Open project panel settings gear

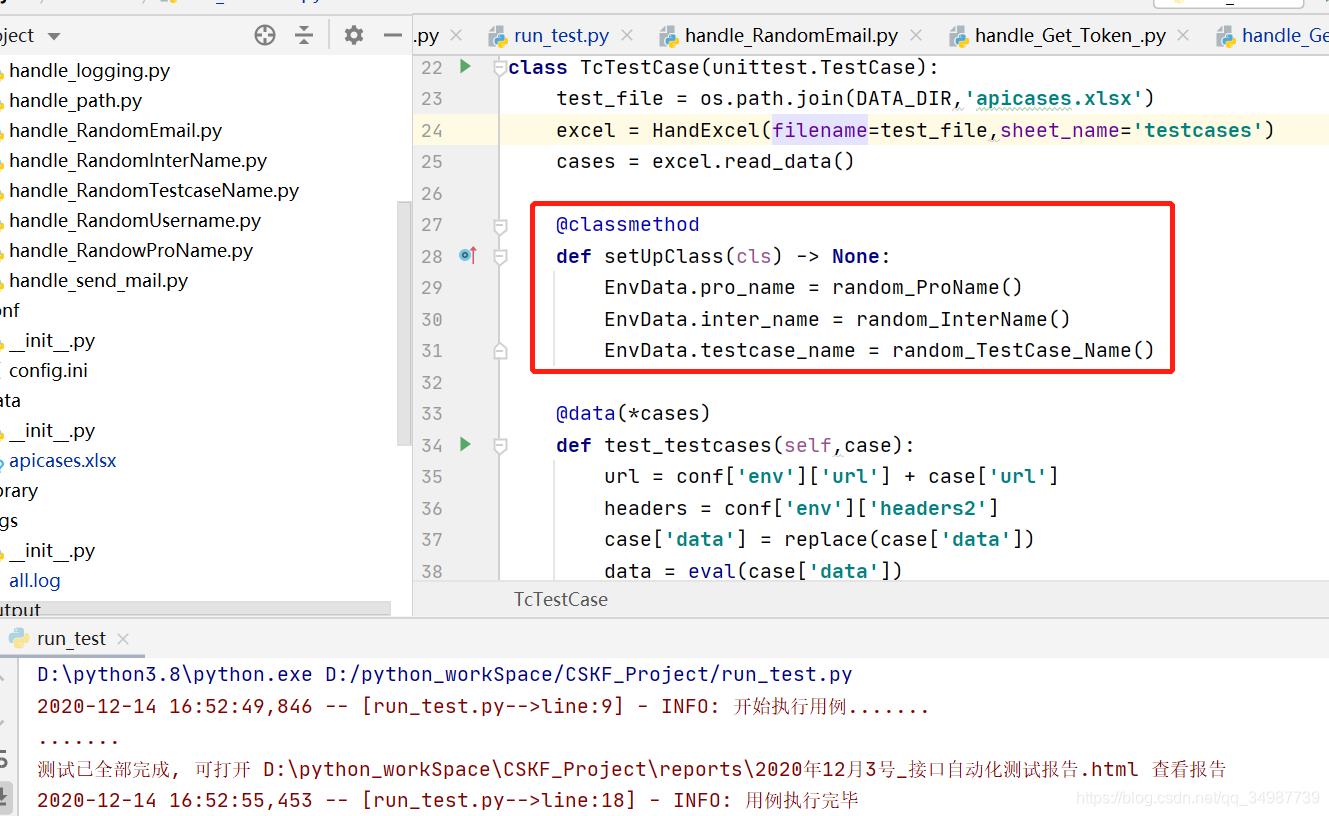(353, 35)
